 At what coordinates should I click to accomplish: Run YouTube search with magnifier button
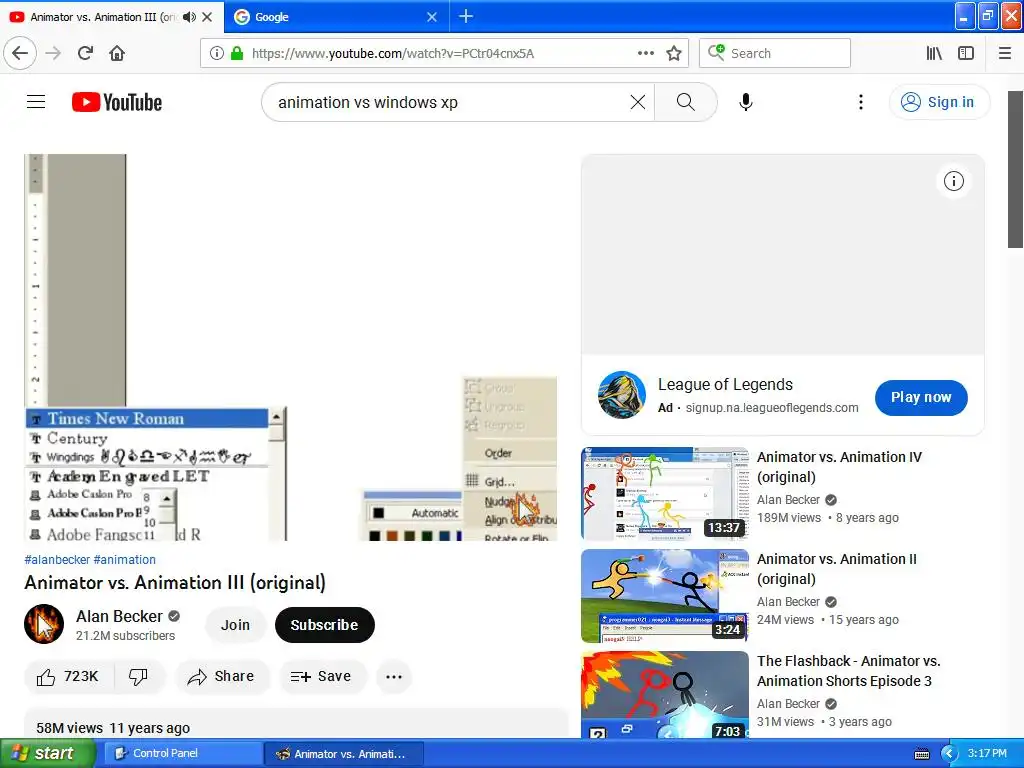[686, 102]
